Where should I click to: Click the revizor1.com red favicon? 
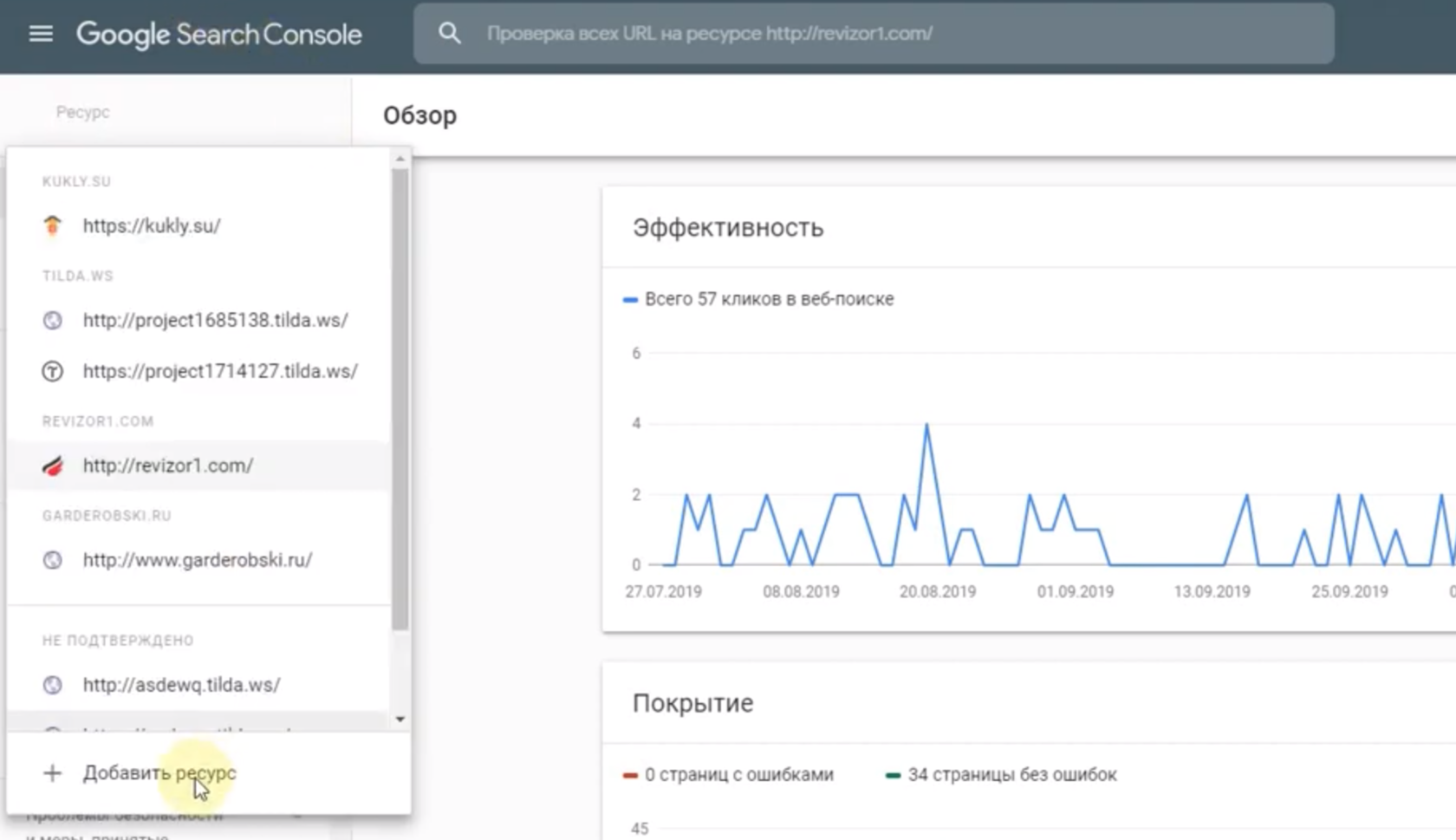click(x=53, y=466)
